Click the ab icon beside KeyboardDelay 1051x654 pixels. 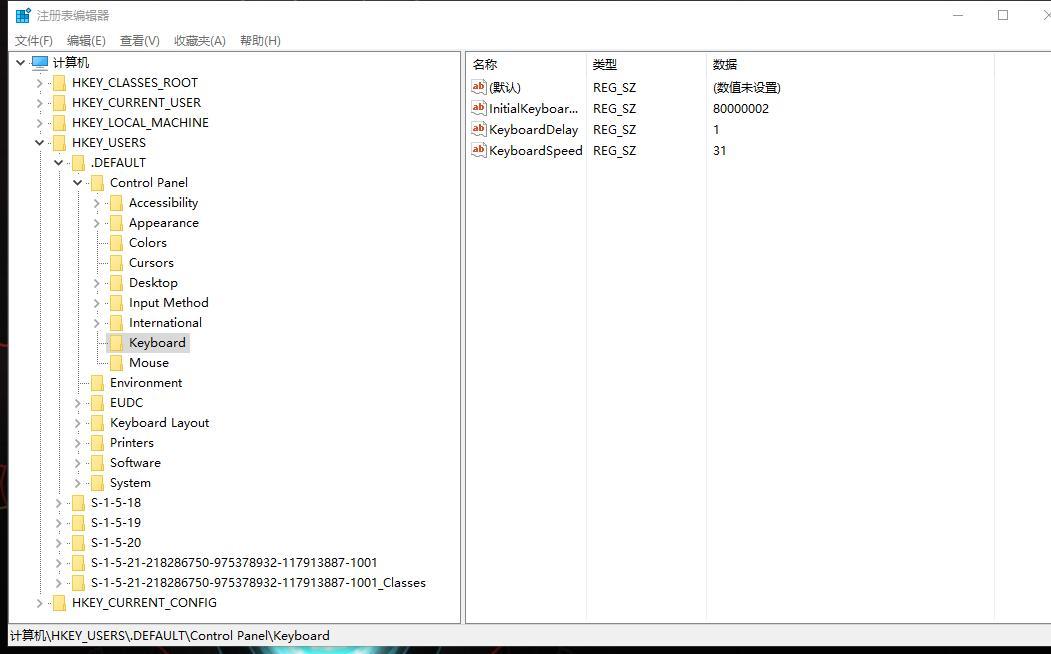click(x=478, y=129)
